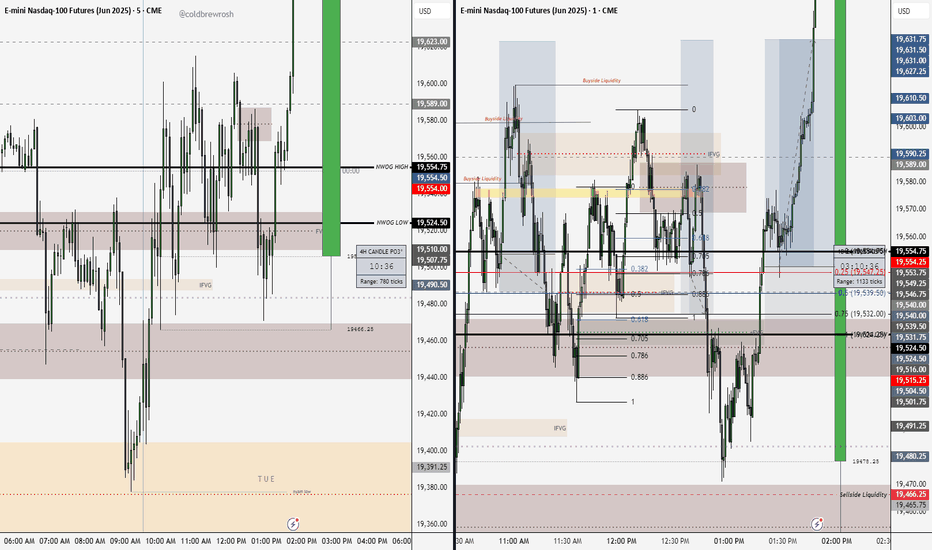Click 11:30 AM on the time axis
The image size is (932, 550).
click(x=568, y=541)
